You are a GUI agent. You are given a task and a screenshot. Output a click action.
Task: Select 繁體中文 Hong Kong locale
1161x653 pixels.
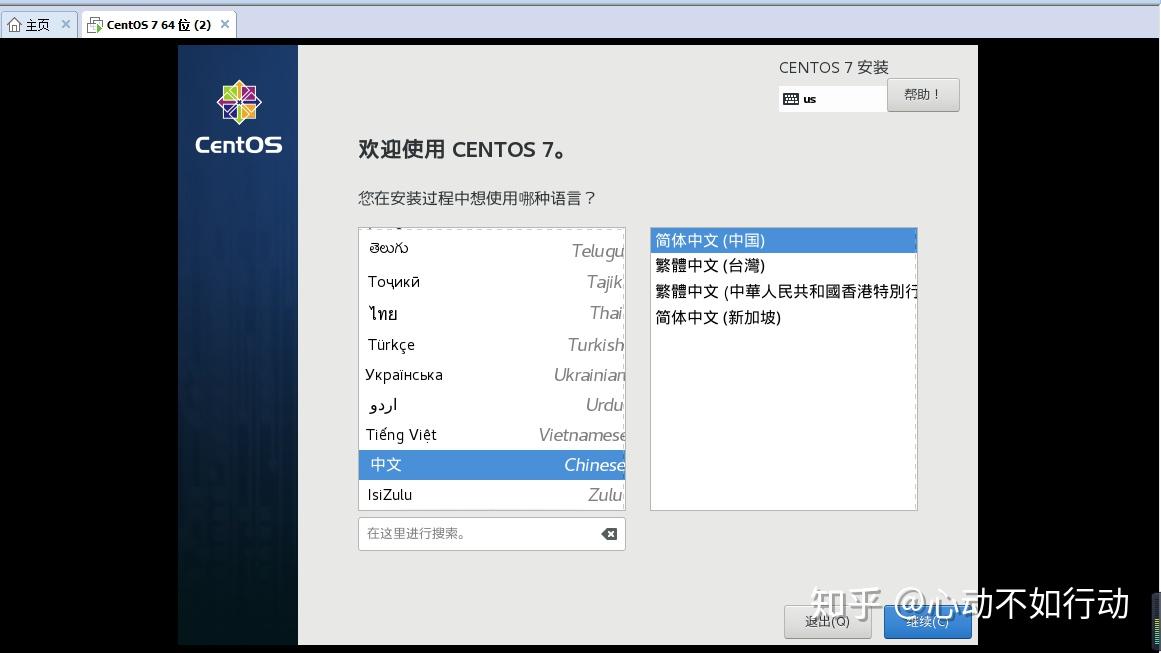783,292
